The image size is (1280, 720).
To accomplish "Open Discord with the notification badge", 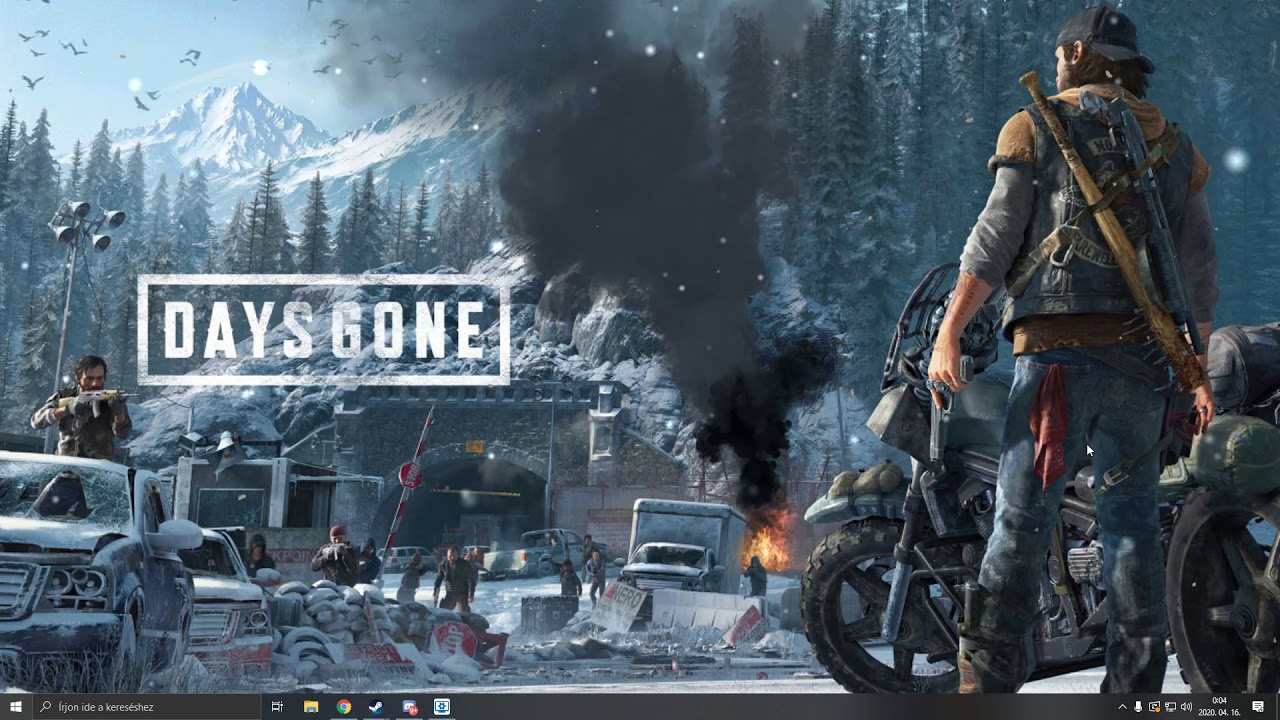I will (409, 707).
